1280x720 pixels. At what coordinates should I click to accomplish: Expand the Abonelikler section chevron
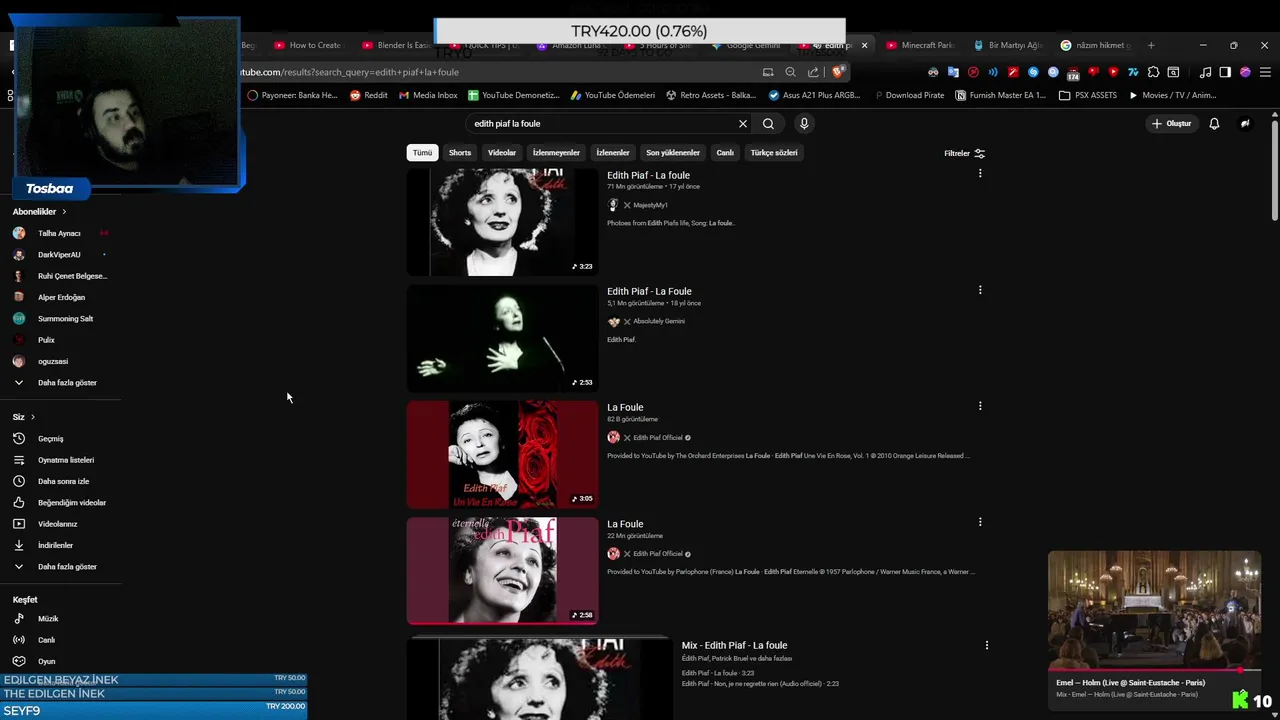tap(64, 212)
